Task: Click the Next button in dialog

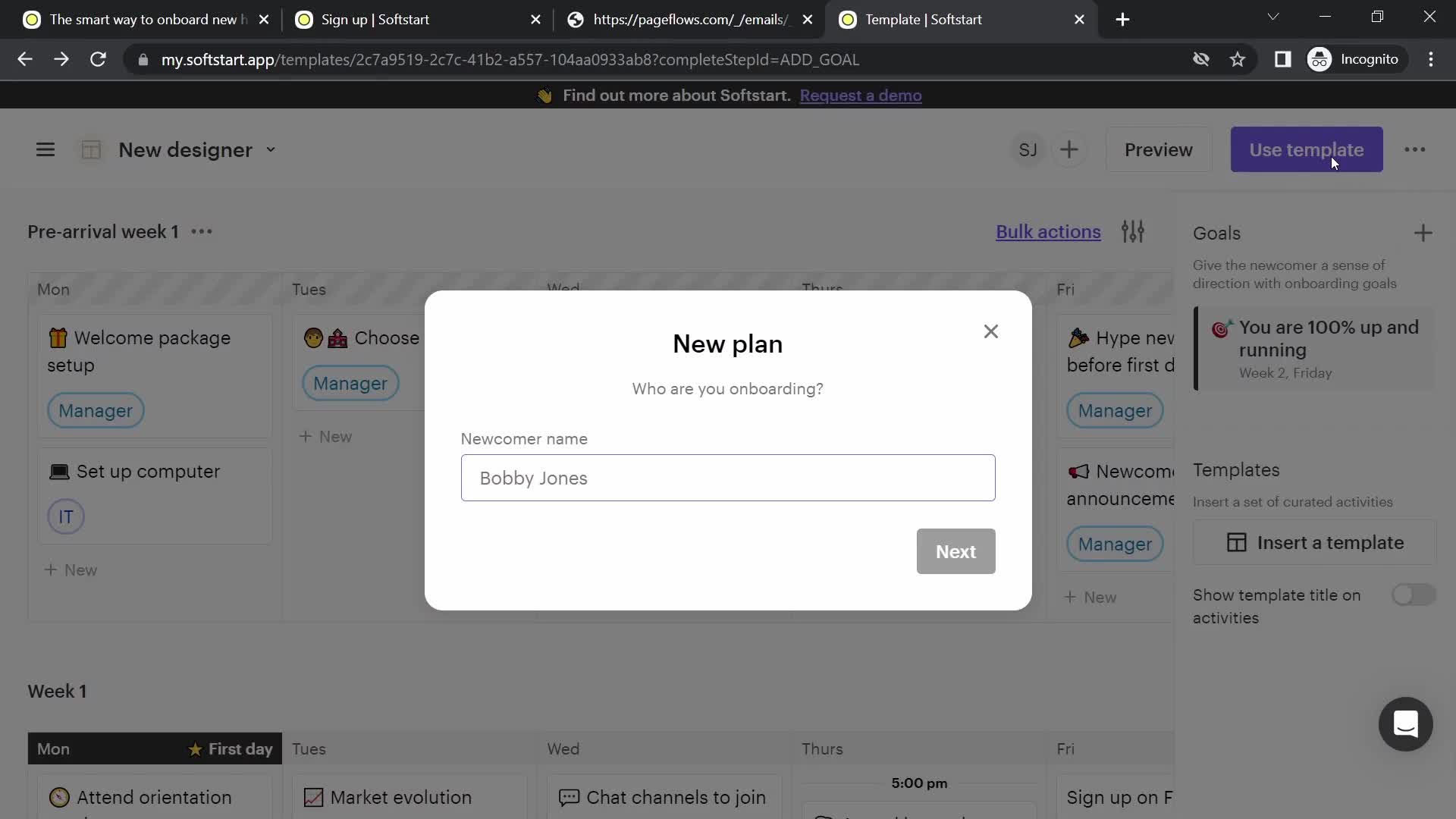Action: coord(955,551)
